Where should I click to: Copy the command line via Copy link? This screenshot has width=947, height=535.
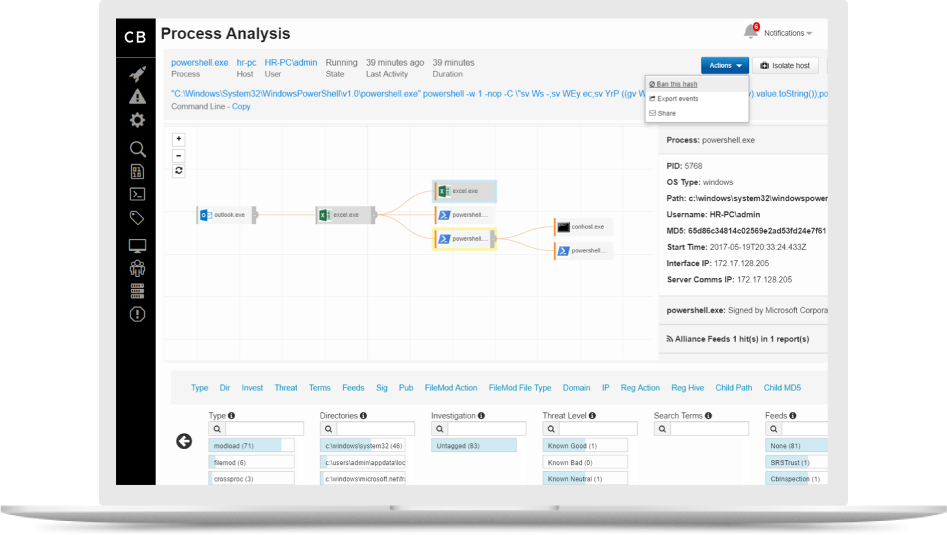[x=241, y=106]
